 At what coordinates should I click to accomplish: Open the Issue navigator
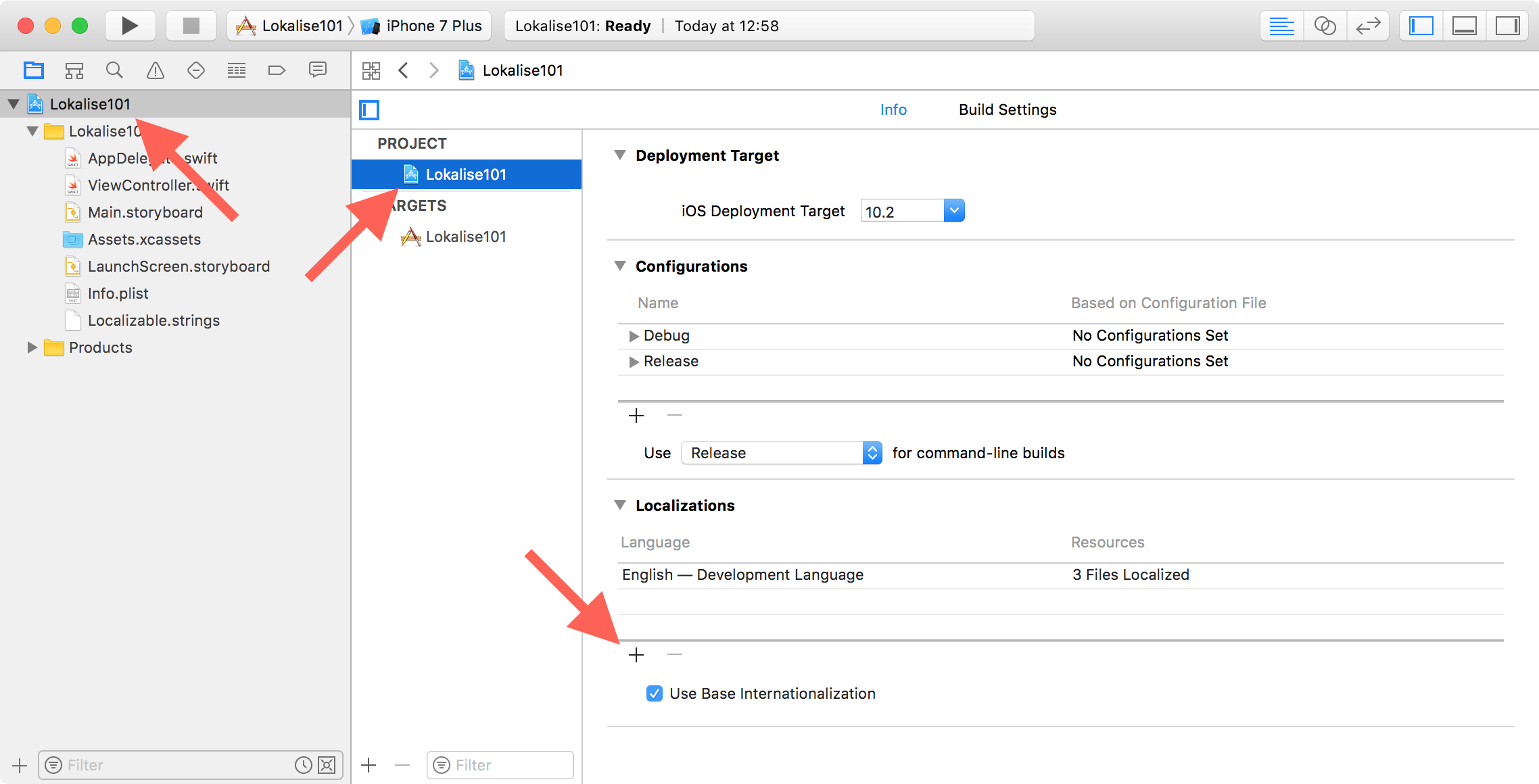point(156,70)
